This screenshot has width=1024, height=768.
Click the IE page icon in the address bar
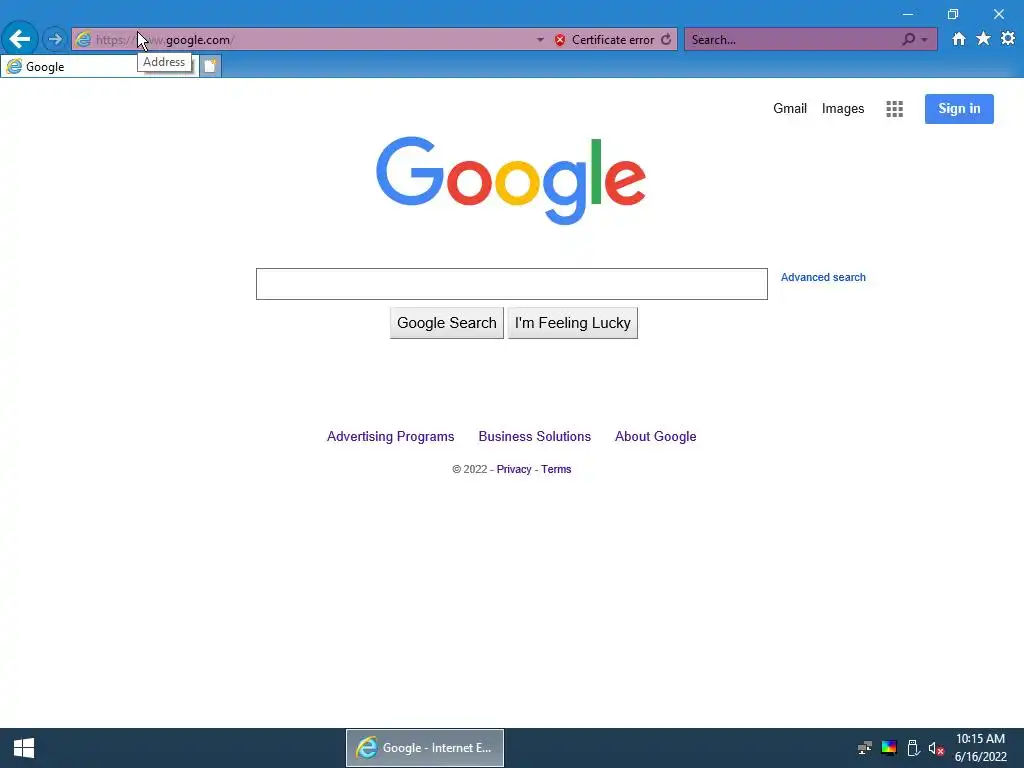(83, 40)
